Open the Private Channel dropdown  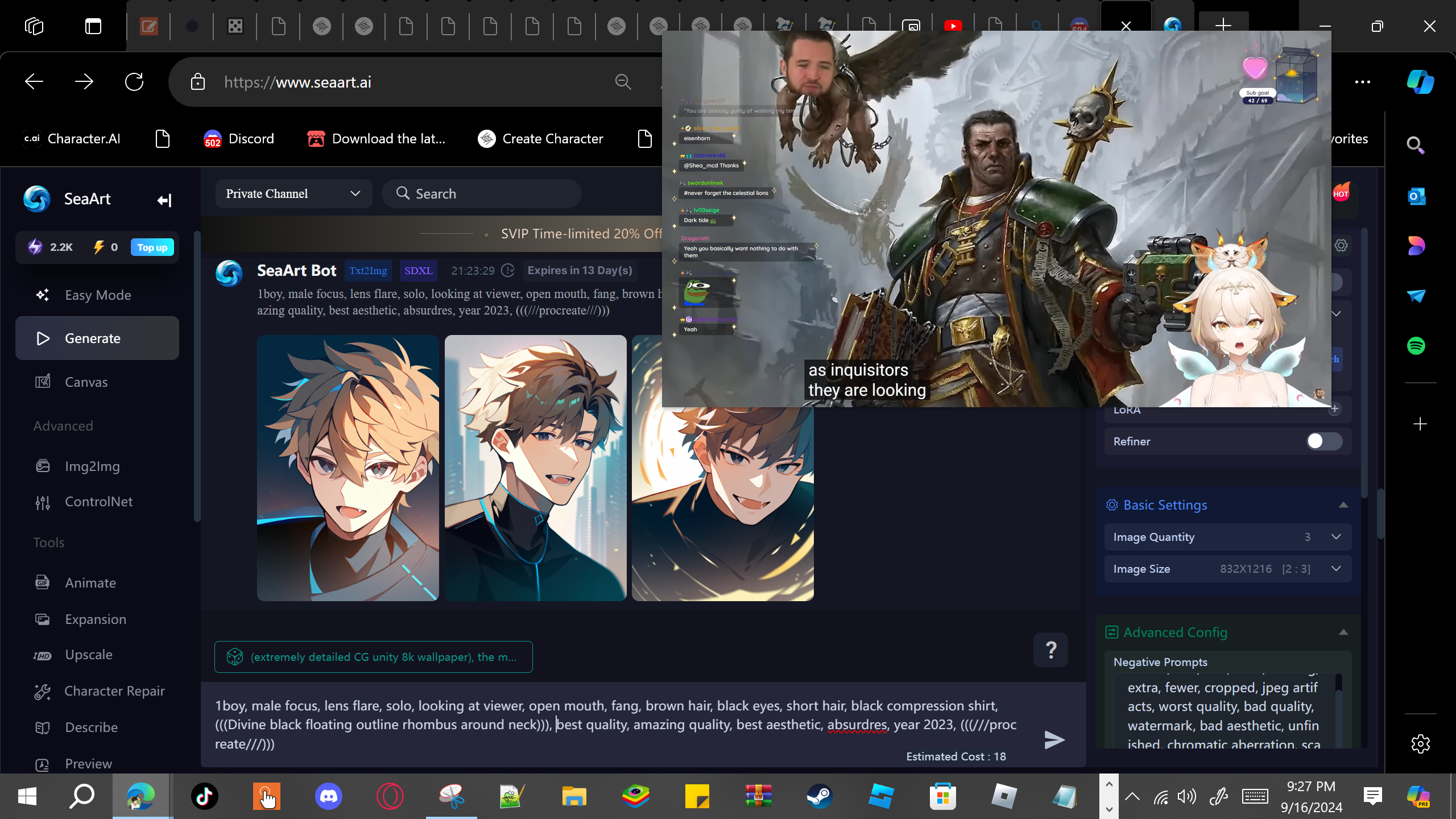tap(293, 194)
